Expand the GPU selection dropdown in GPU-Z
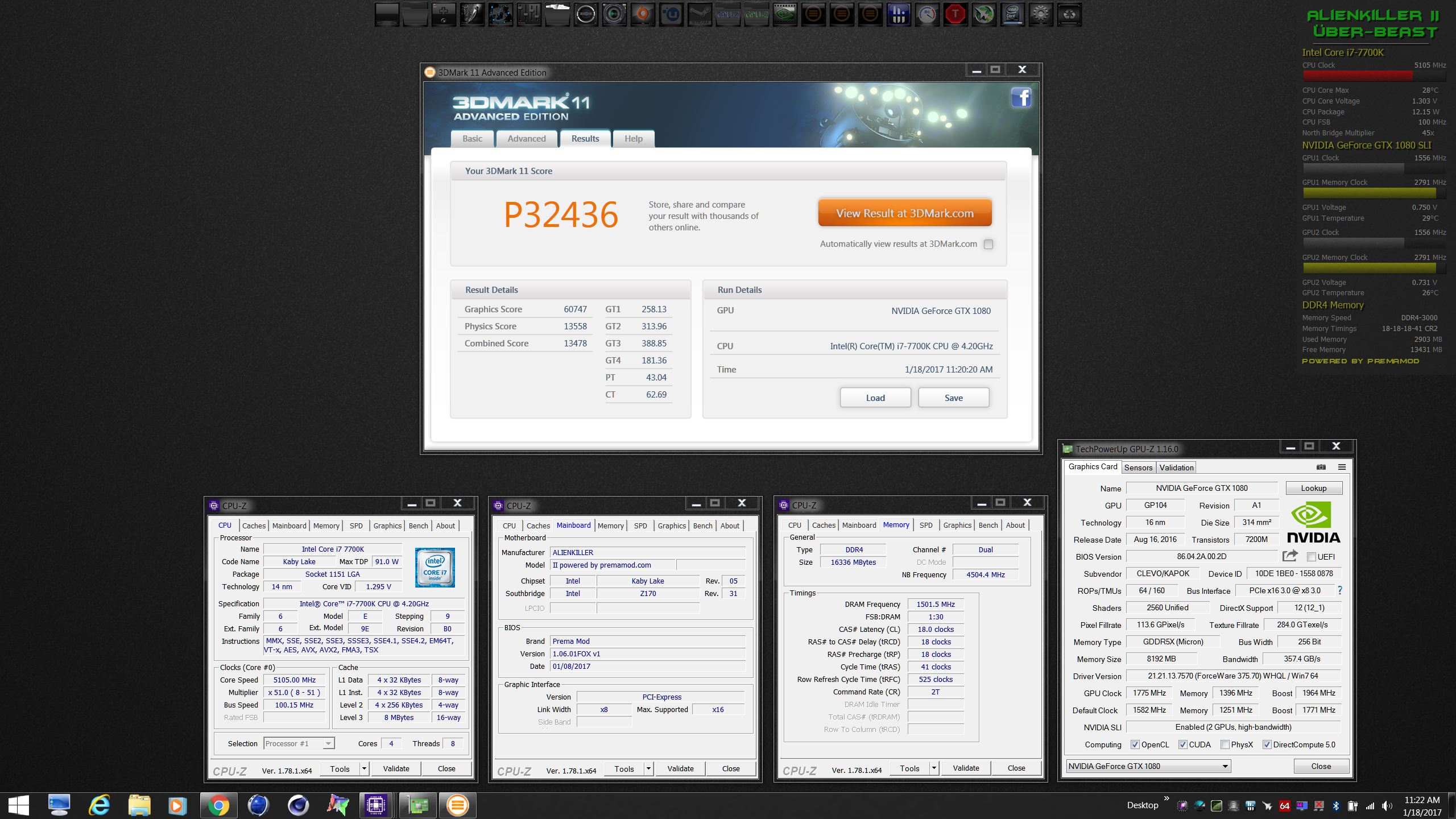The width and height of the screenshot is (1456, 819). coord(1225,766)
